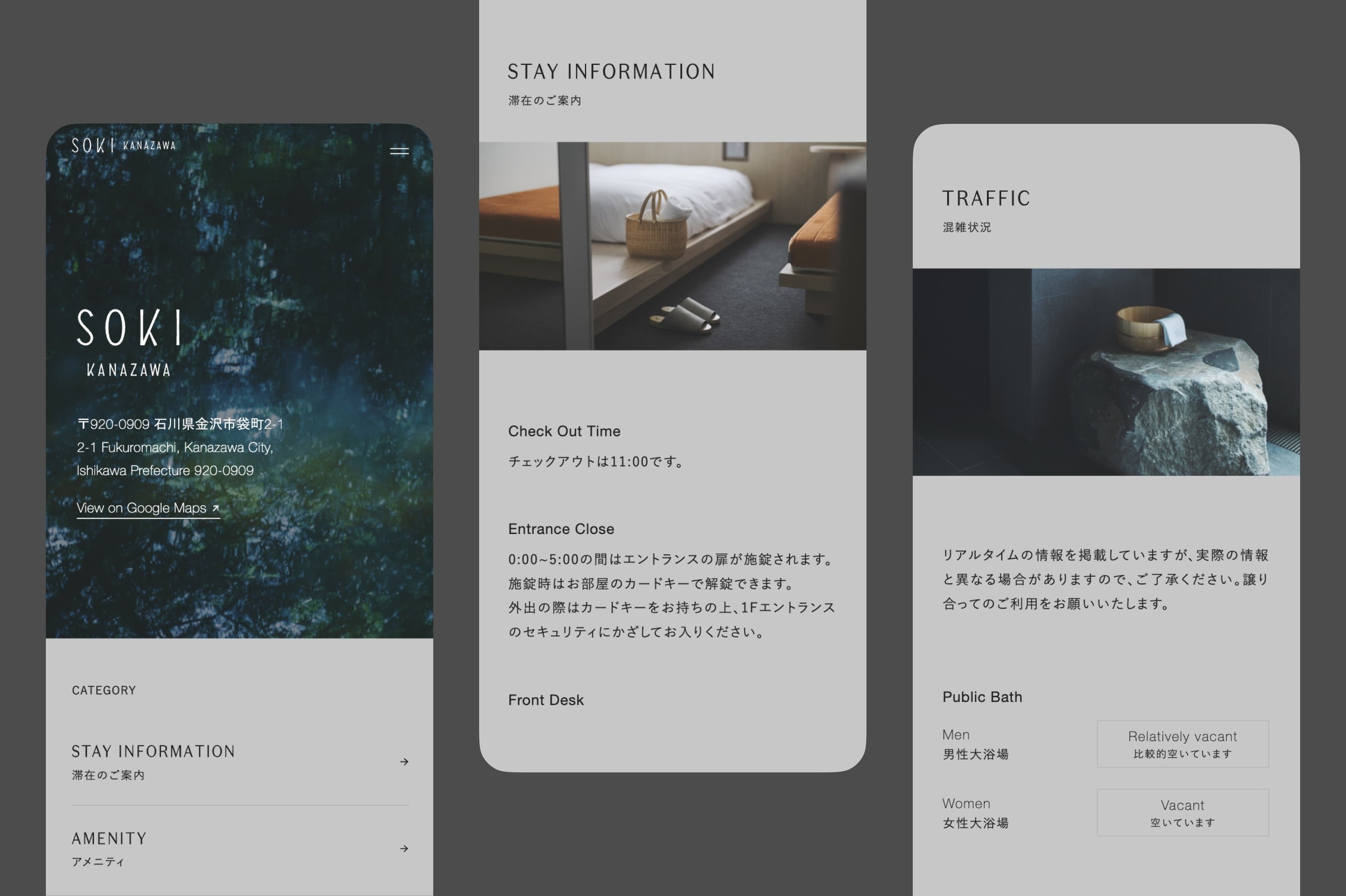The width and height of the screenshot is (1346, 896).
Task: Click the bedroom photo with basket
Action: coord(672,246)
